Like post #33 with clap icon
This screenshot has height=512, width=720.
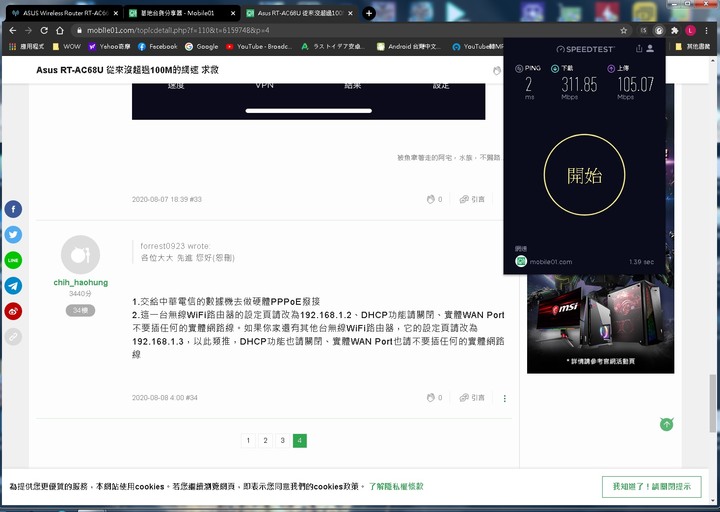(x=431, y=199)
